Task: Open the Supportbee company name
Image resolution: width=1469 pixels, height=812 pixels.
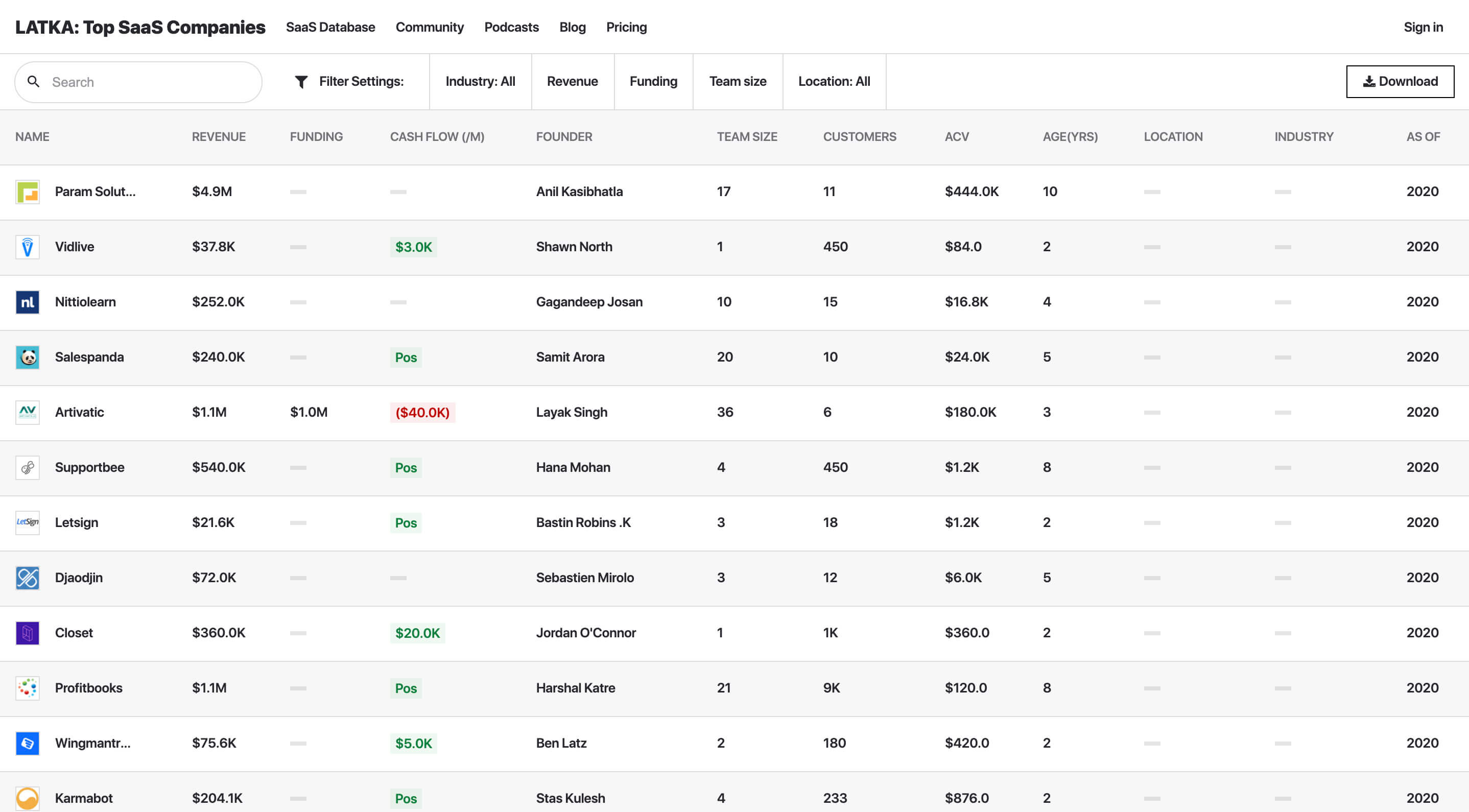Action: click(89, 468)
